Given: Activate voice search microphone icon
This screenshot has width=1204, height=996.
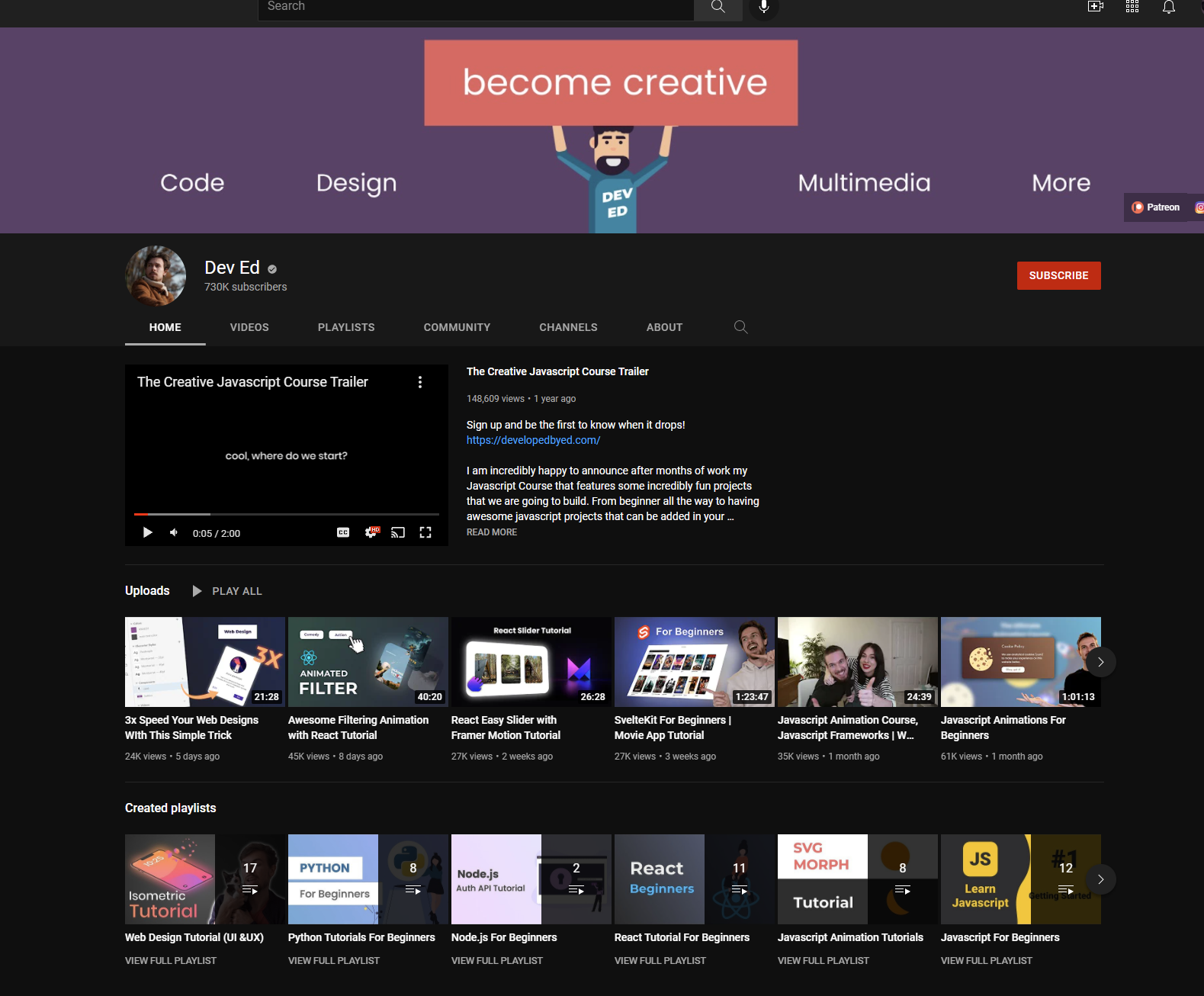Looking at the screenshot, I should [763, 7].
